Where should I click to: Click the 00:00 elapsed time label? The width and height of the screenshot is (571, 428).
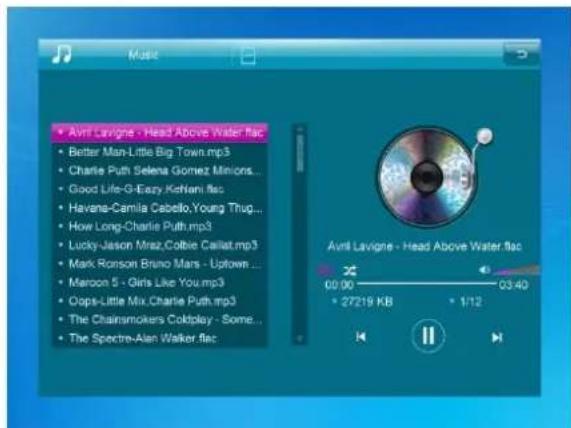(x=339, y=285)
